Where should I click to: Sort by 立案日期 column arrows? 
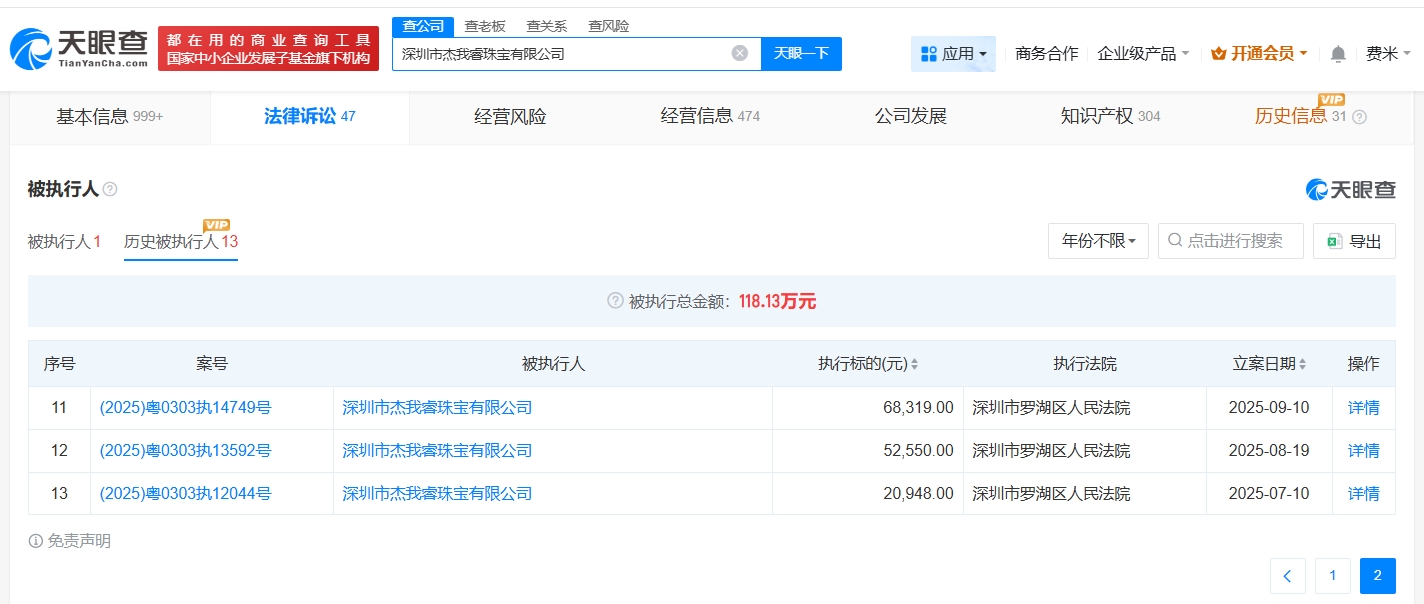click(1302, 364)
